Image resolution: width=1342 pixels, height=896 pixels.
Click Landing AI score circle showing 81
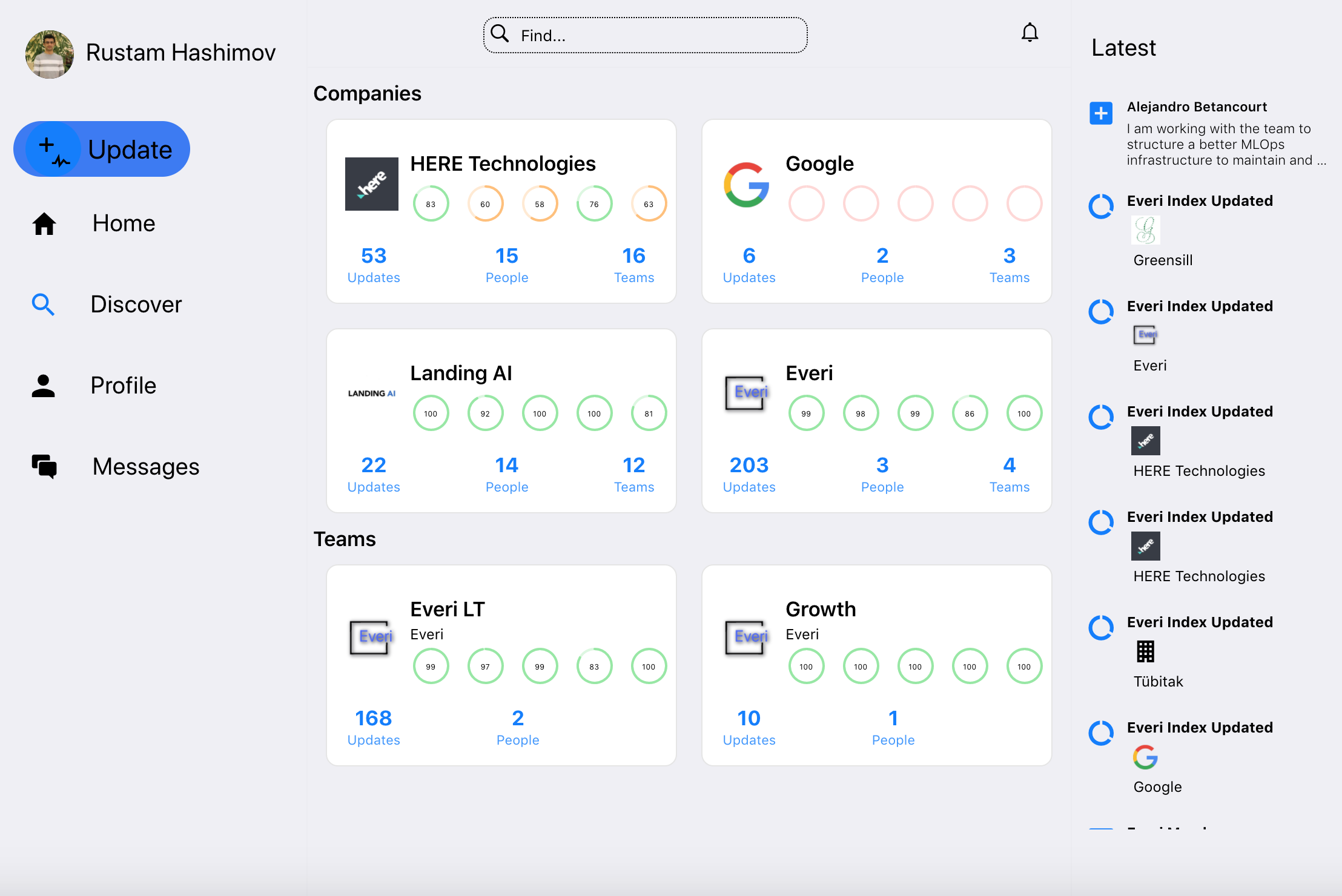click(649, 413)
